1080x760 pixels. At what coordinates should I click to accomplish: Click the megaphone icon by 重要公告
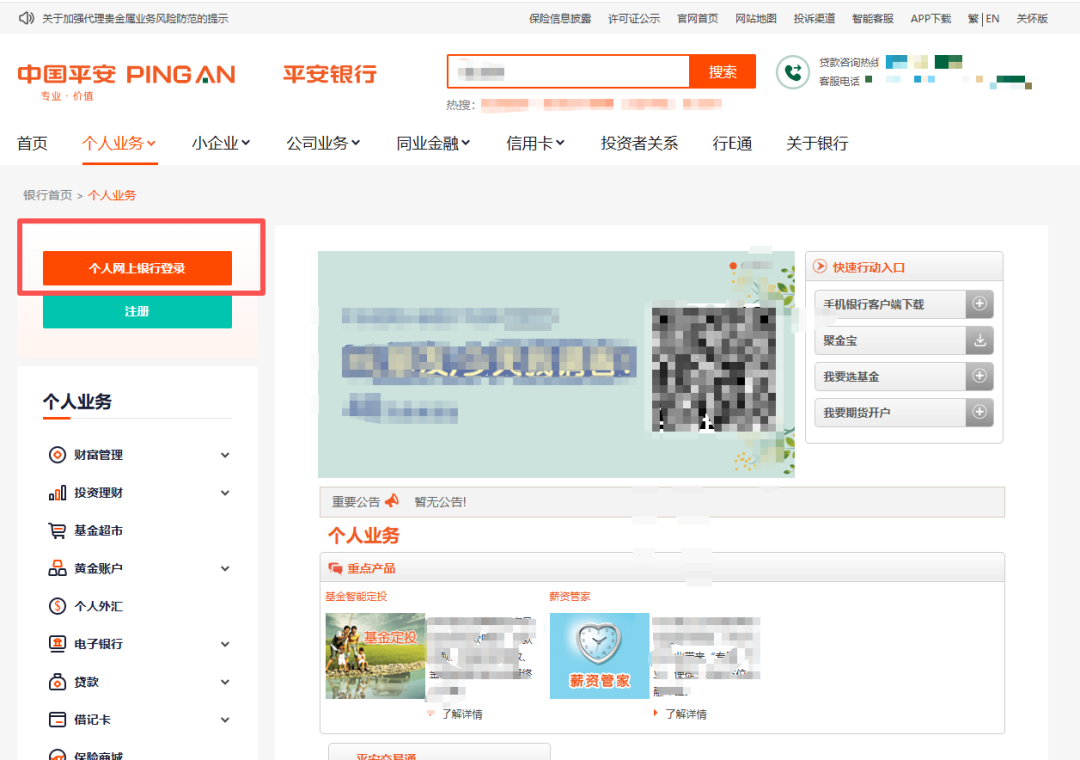coord(392,500)
